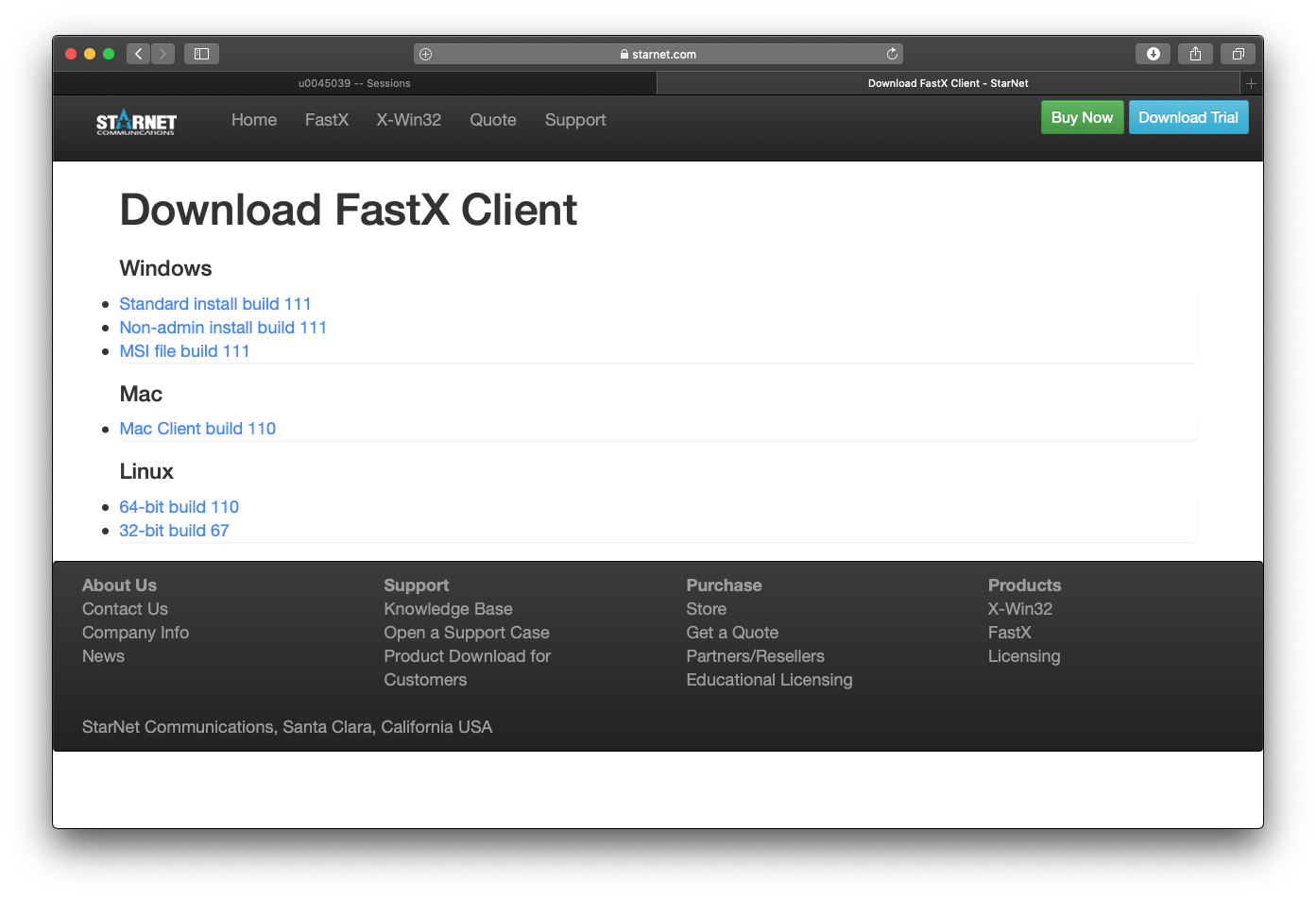The image size is (1316, 898).
Task: Select the Download FastX Client tab
Action: [x=949, y=83]
